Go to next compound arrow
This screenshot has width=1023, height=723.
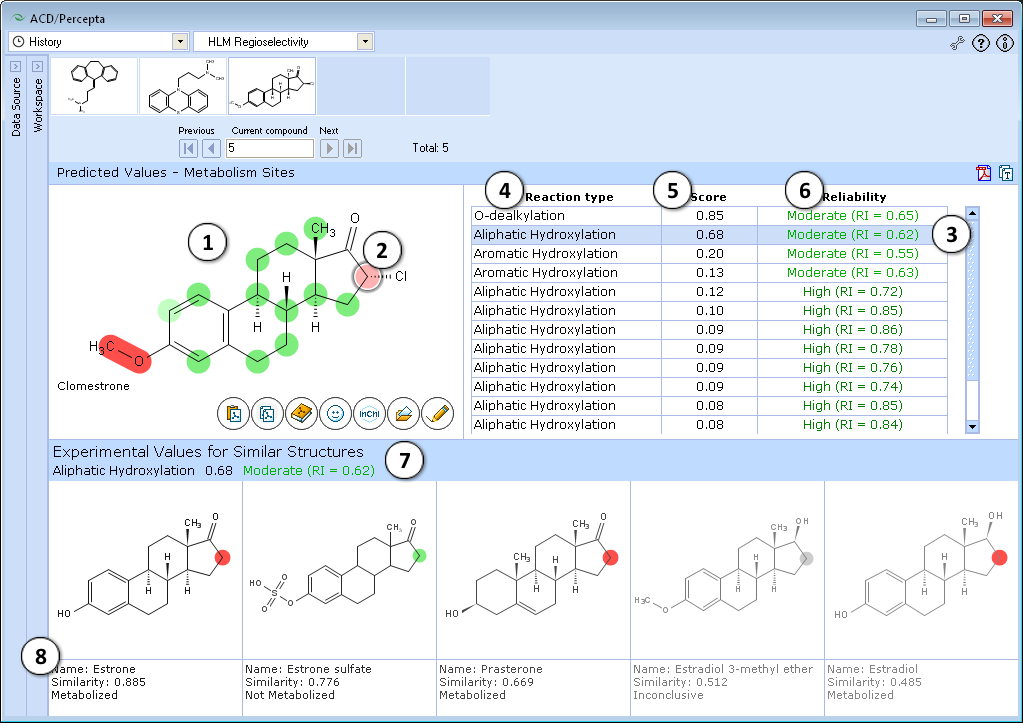coord(329,148)
